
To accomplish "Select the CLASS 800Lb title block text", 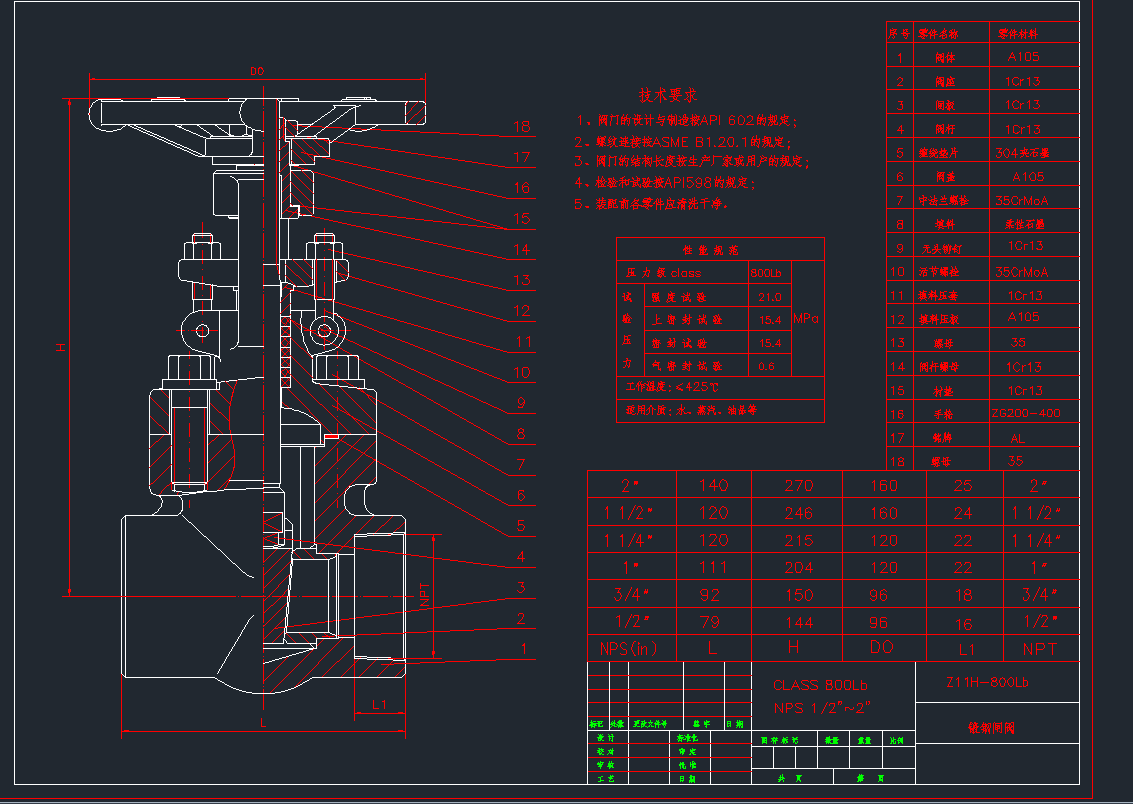I will (x=820, y=685).
